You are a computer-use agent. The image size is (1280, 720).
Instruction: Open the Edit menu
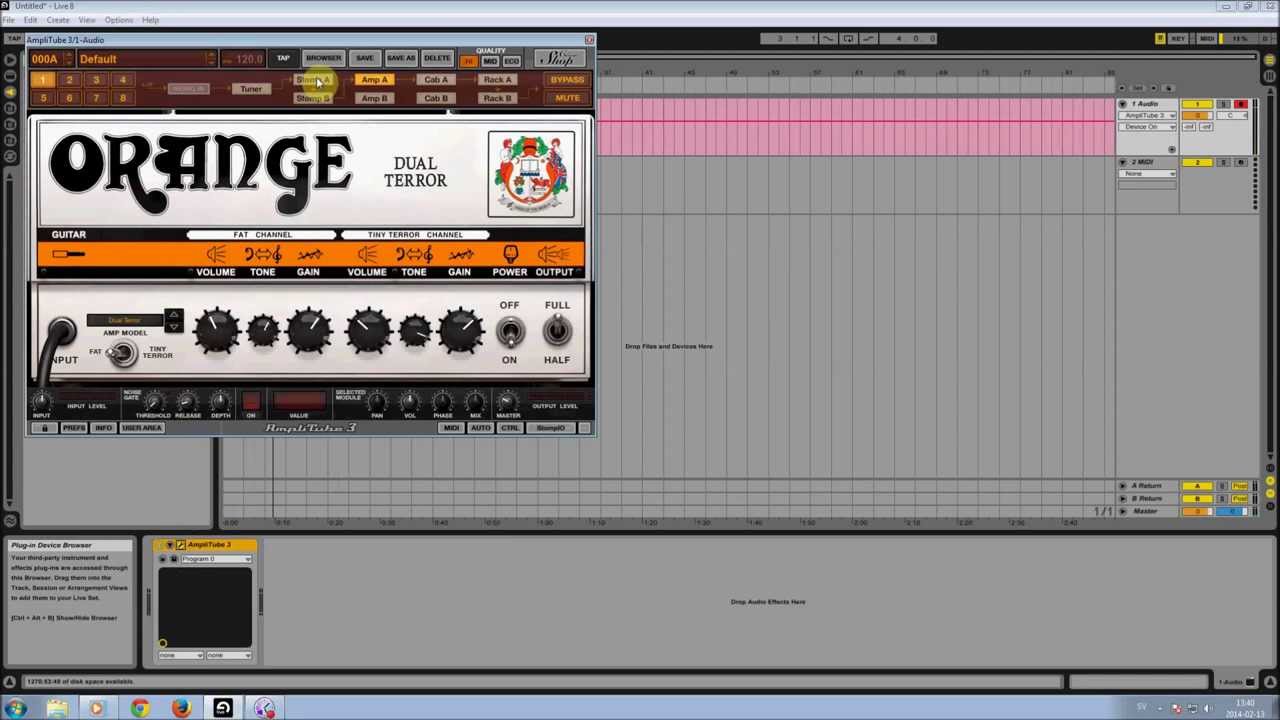30,20
